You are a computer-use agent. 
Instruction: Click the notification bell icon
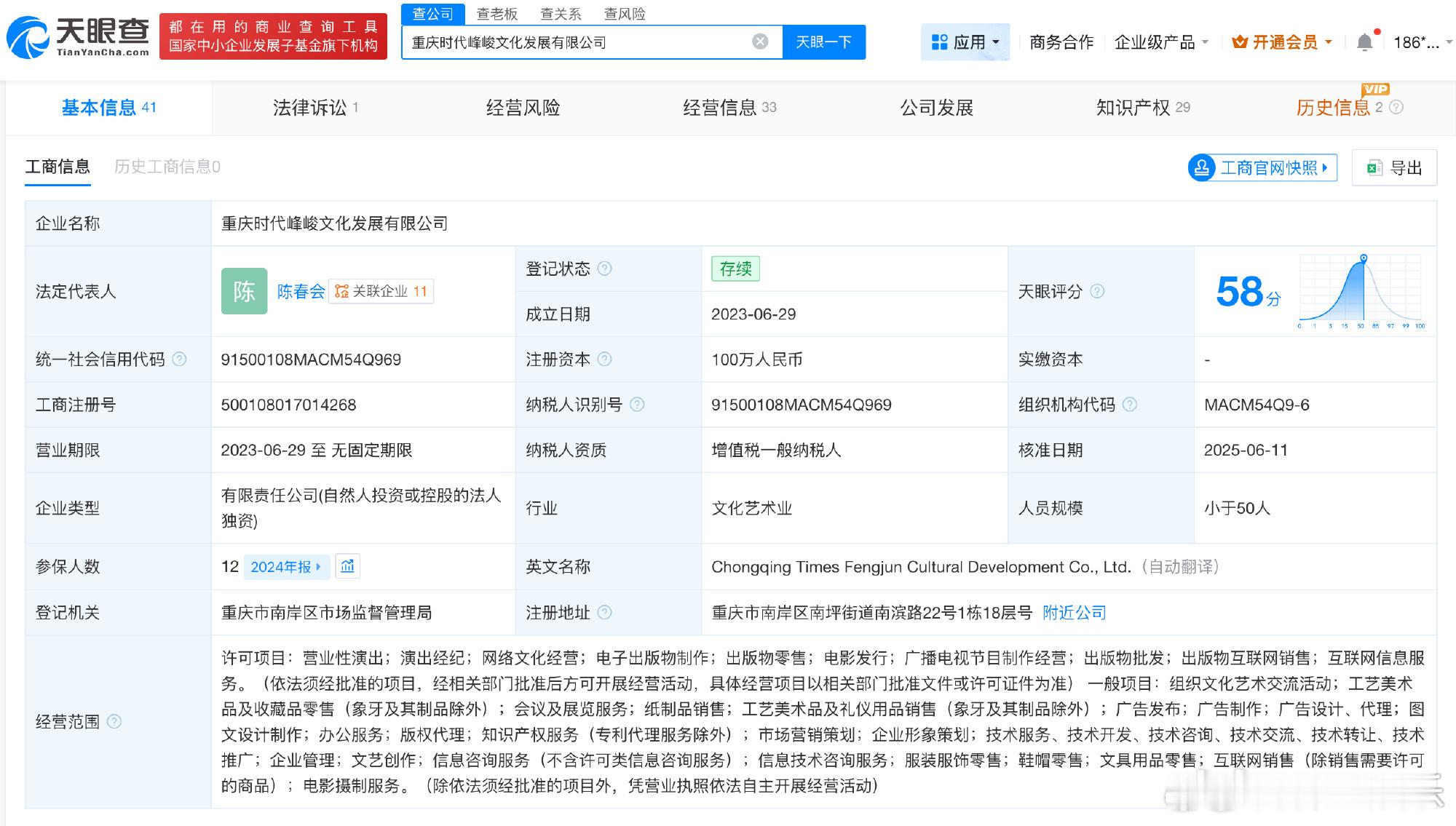pos(1365,42)
